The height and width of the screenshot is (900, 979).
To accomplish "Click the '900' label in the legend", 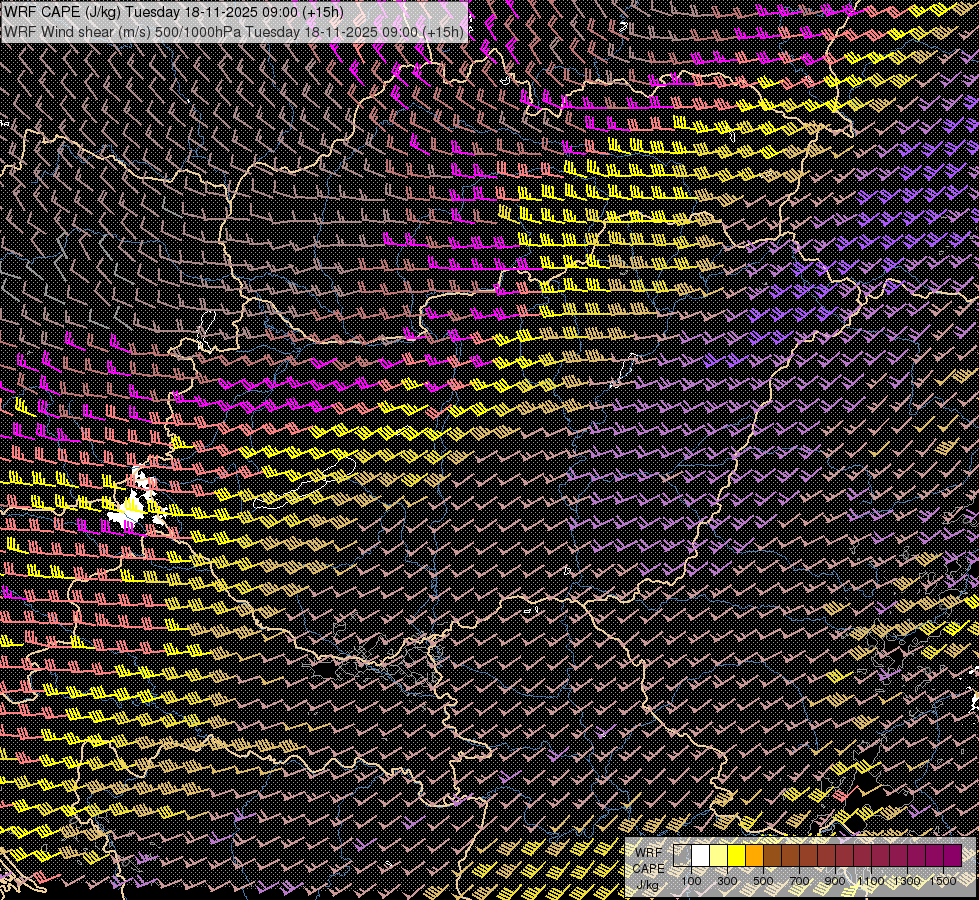I will [835, 881].
